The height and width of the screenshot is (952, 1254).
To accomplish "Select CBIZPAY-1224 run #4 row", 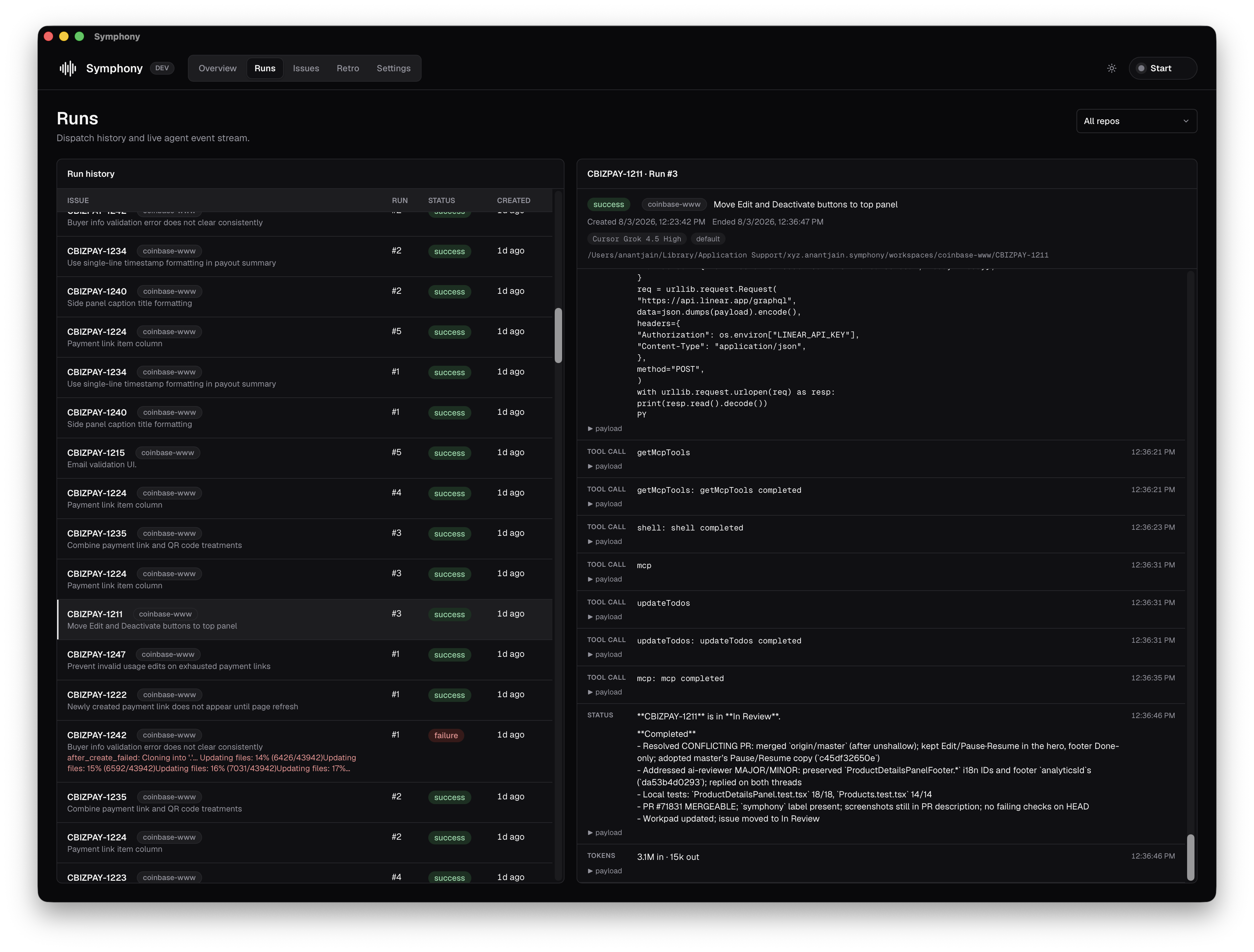I will 305,499.
